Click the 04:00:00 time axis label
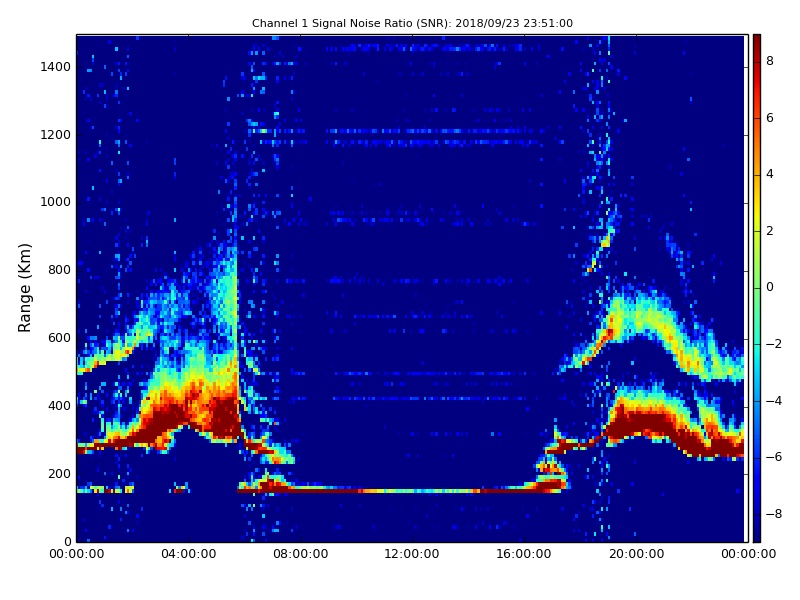Image resolution: width=800 pixels, height=600 pixels. point(188,554)
